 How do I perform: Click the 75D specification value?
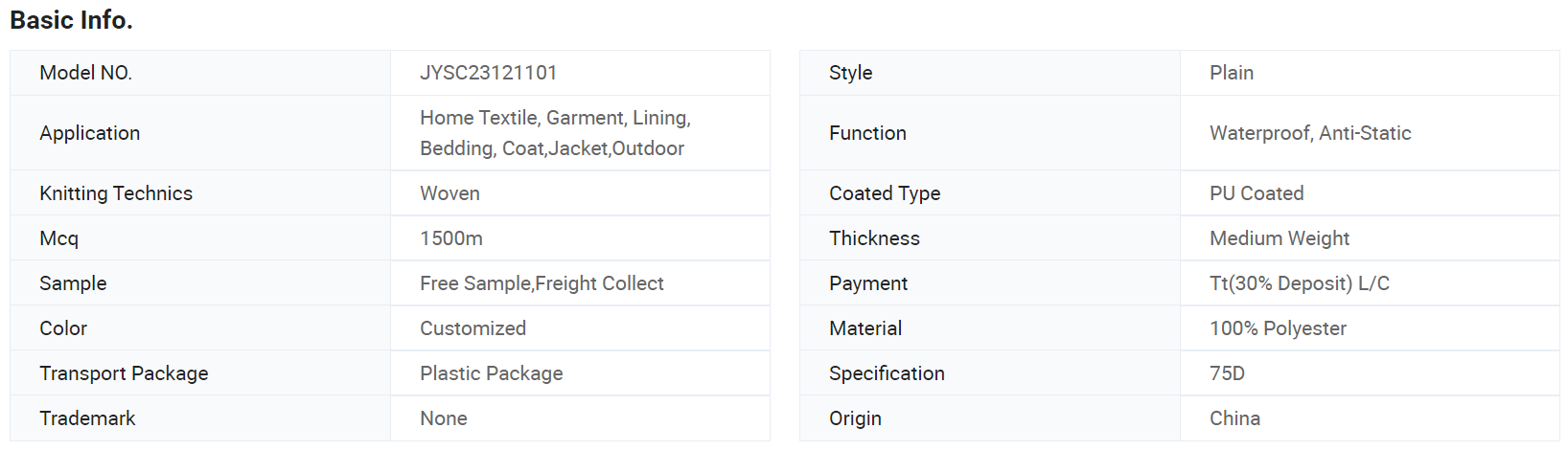[1227, 373]
